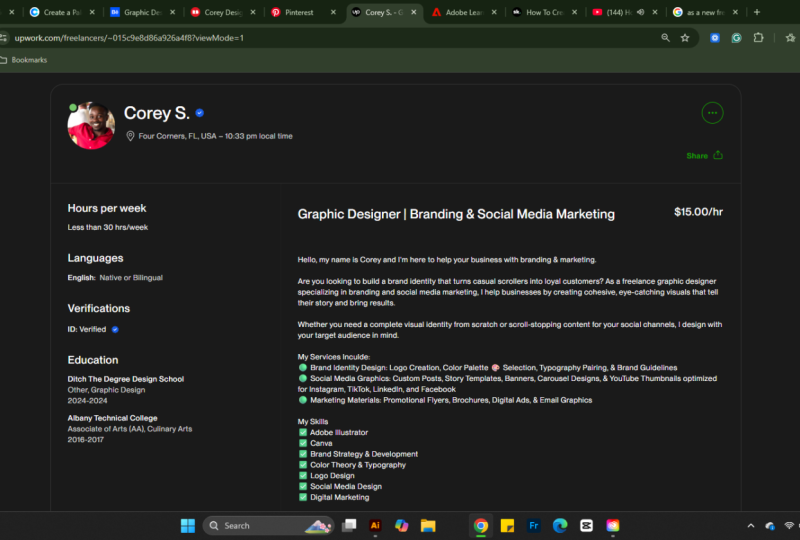Click the taskbar Search box

coord(268,525)
